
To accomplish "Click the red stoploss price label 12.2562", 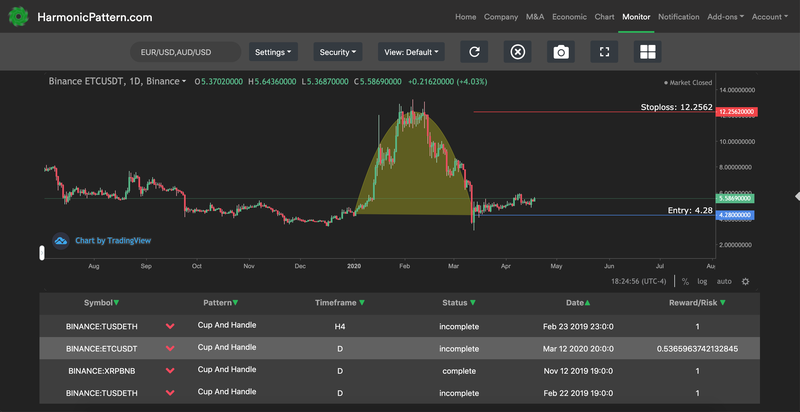I will (x=736, y=112).
